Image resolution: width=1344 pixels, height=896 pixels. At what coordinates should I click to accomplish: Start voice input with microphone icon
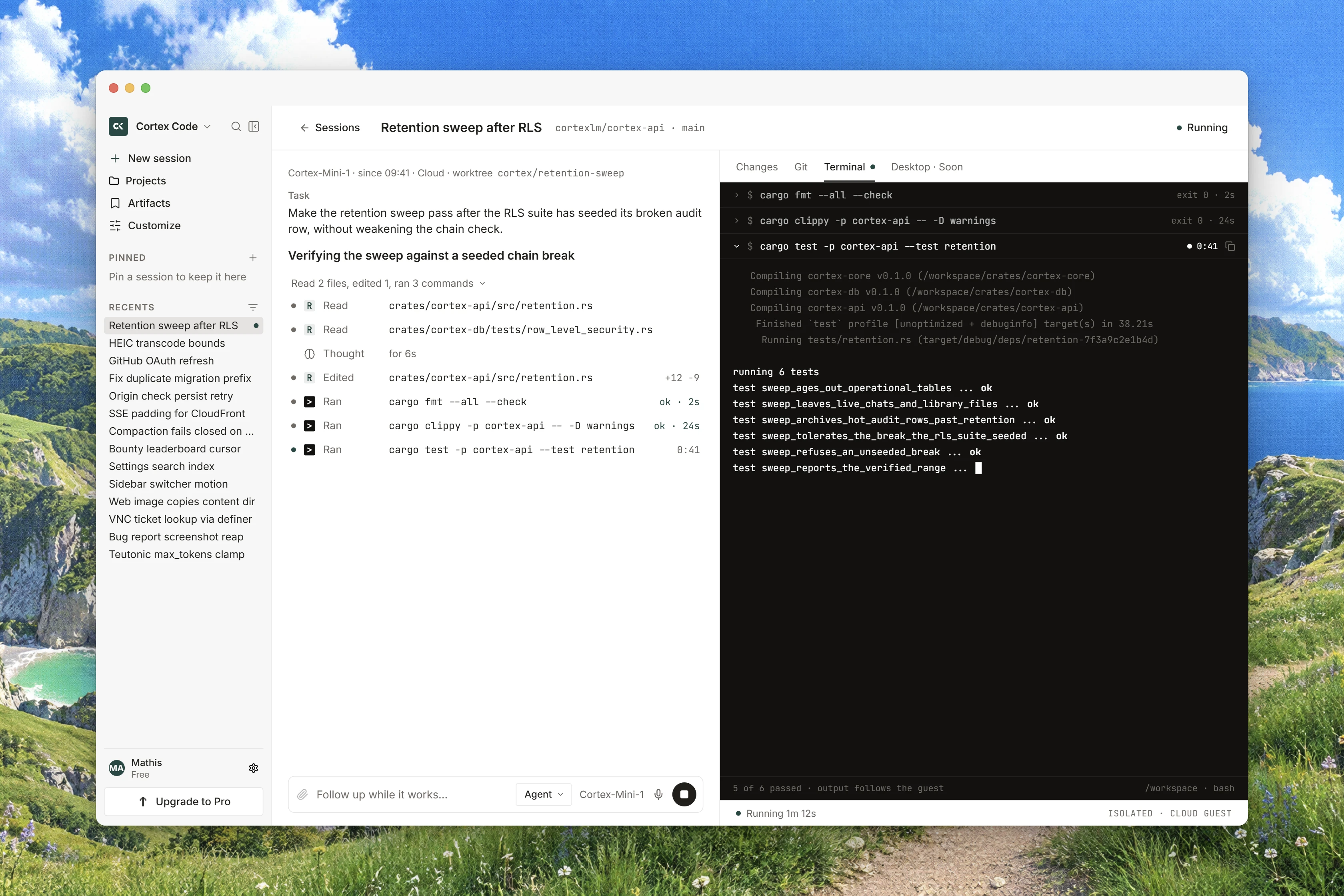658,794
